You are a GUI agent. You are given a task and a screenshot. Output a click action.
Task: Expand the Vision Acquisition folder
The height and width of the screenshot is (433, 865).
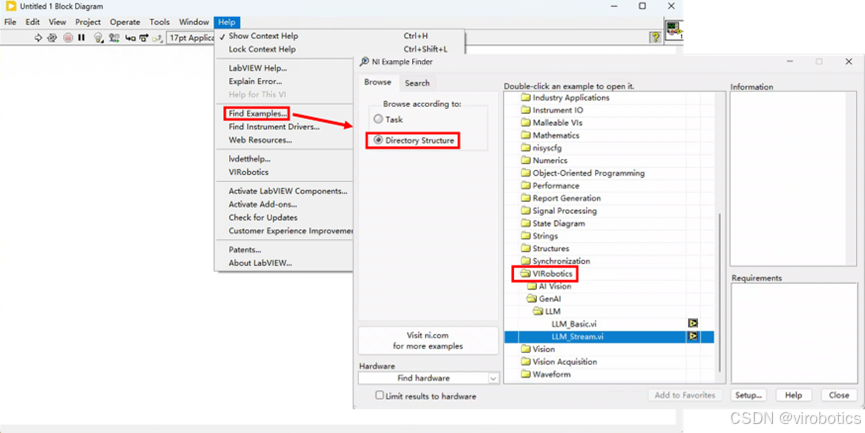[526, 361]
